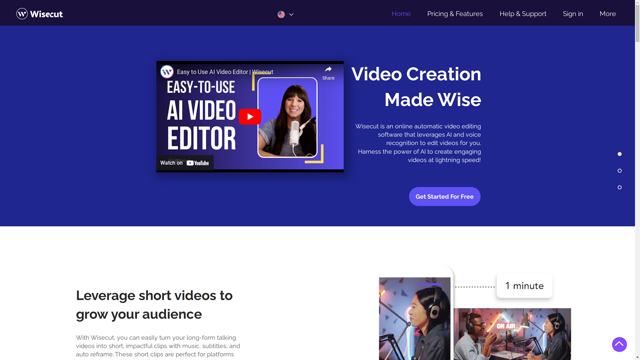Open Pricing & Features page
Image resolution: width=640 pixels, height=360 pixels.
pyautogui.click(x=455, y=14)
